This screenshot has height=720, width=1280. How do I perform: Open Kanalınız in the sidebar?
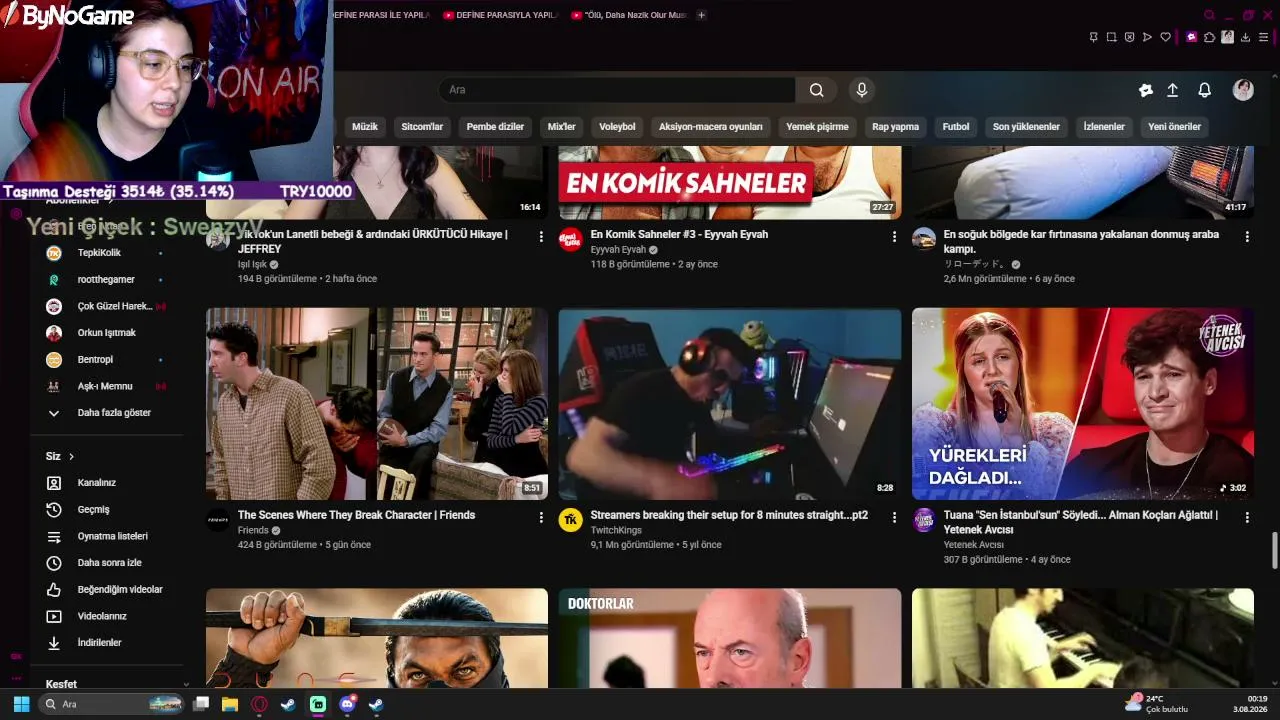click(105, 483)
